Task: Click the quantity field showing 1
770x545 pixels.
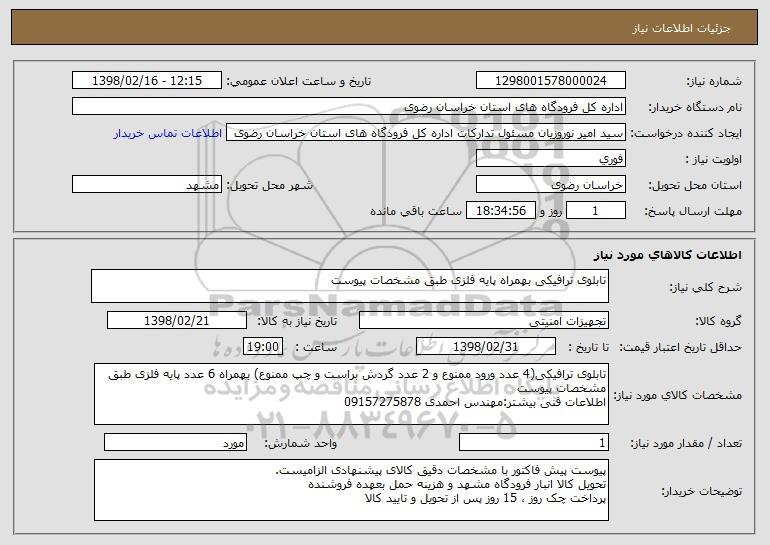Action: click(534, 442)
